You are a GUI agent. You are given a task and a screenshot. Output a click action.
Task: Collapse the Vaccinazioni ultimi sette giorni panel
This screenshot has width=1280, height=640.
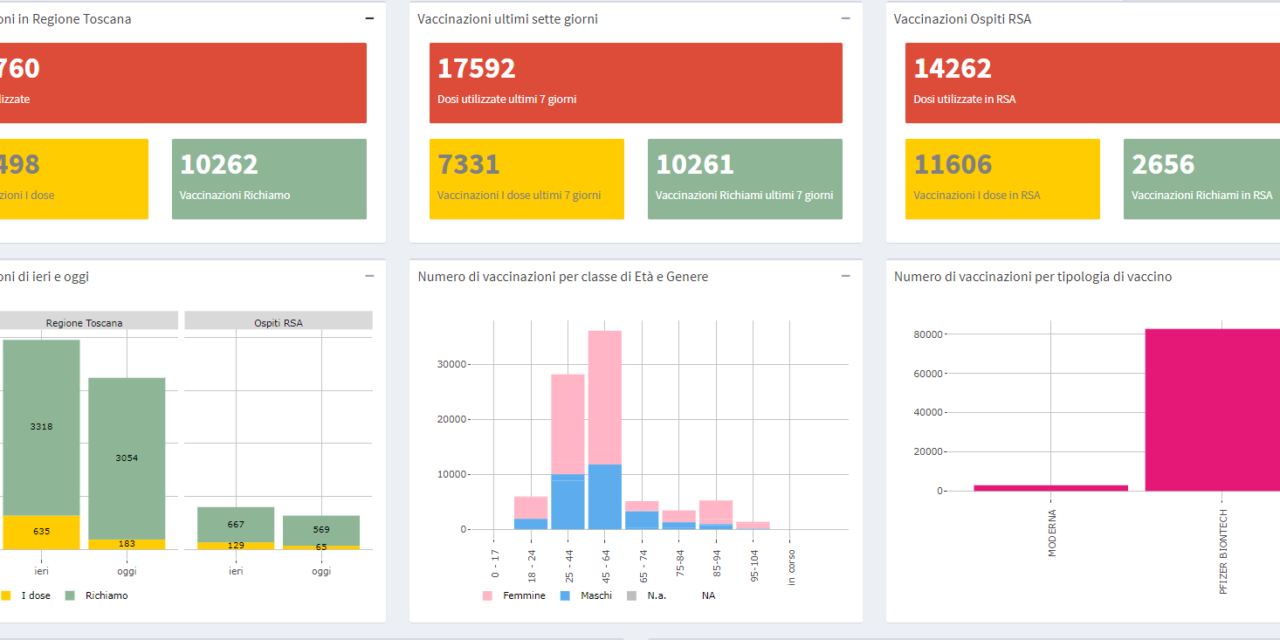(x=845, y=18)
